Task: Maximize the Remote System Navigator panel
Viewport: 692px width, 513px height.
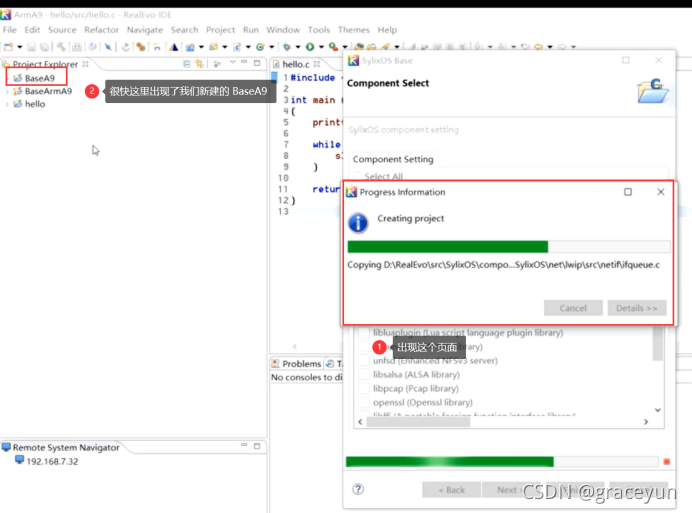Action: tap(257, 446)
